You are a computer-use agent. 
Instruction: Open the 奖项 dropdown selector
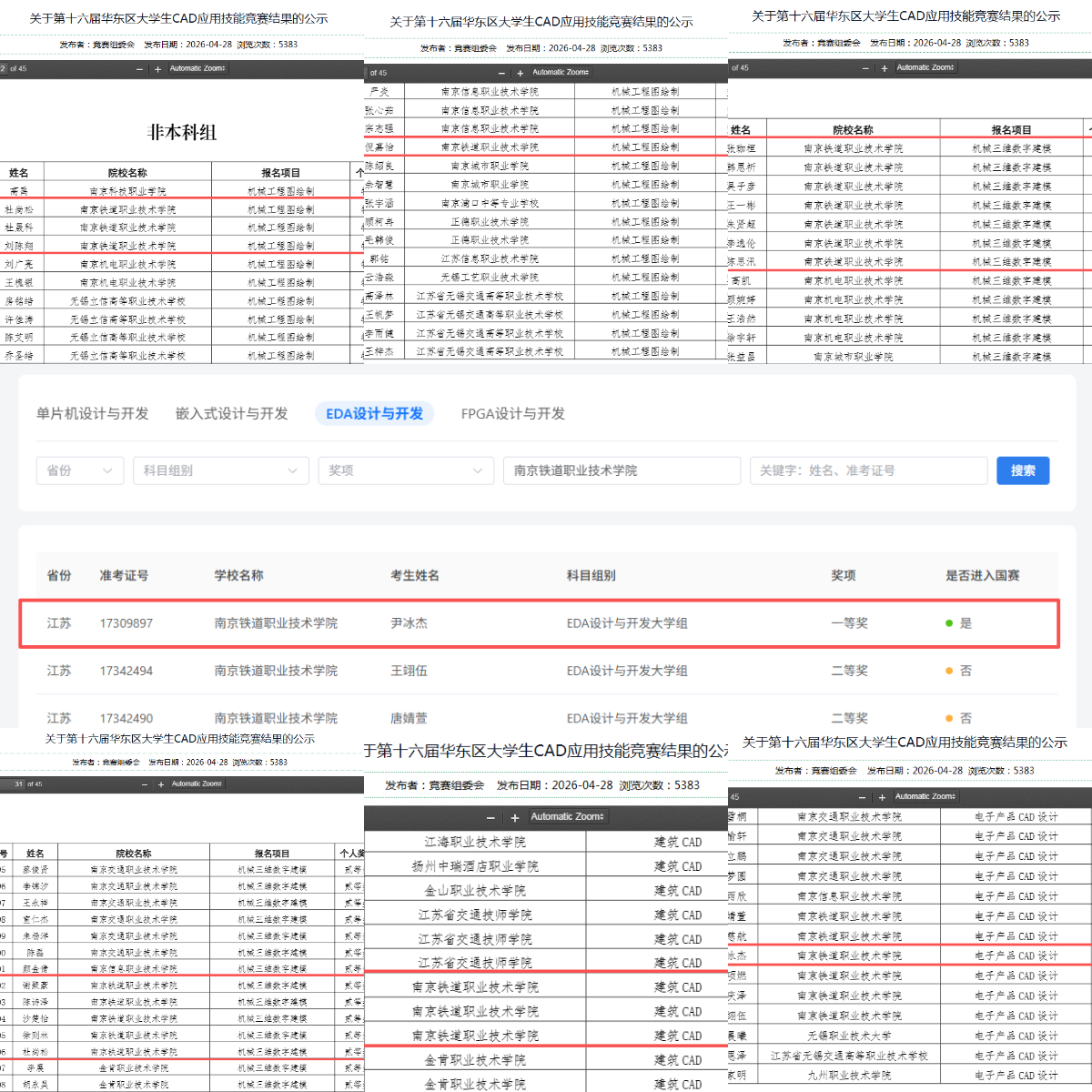tap(405, 470)
